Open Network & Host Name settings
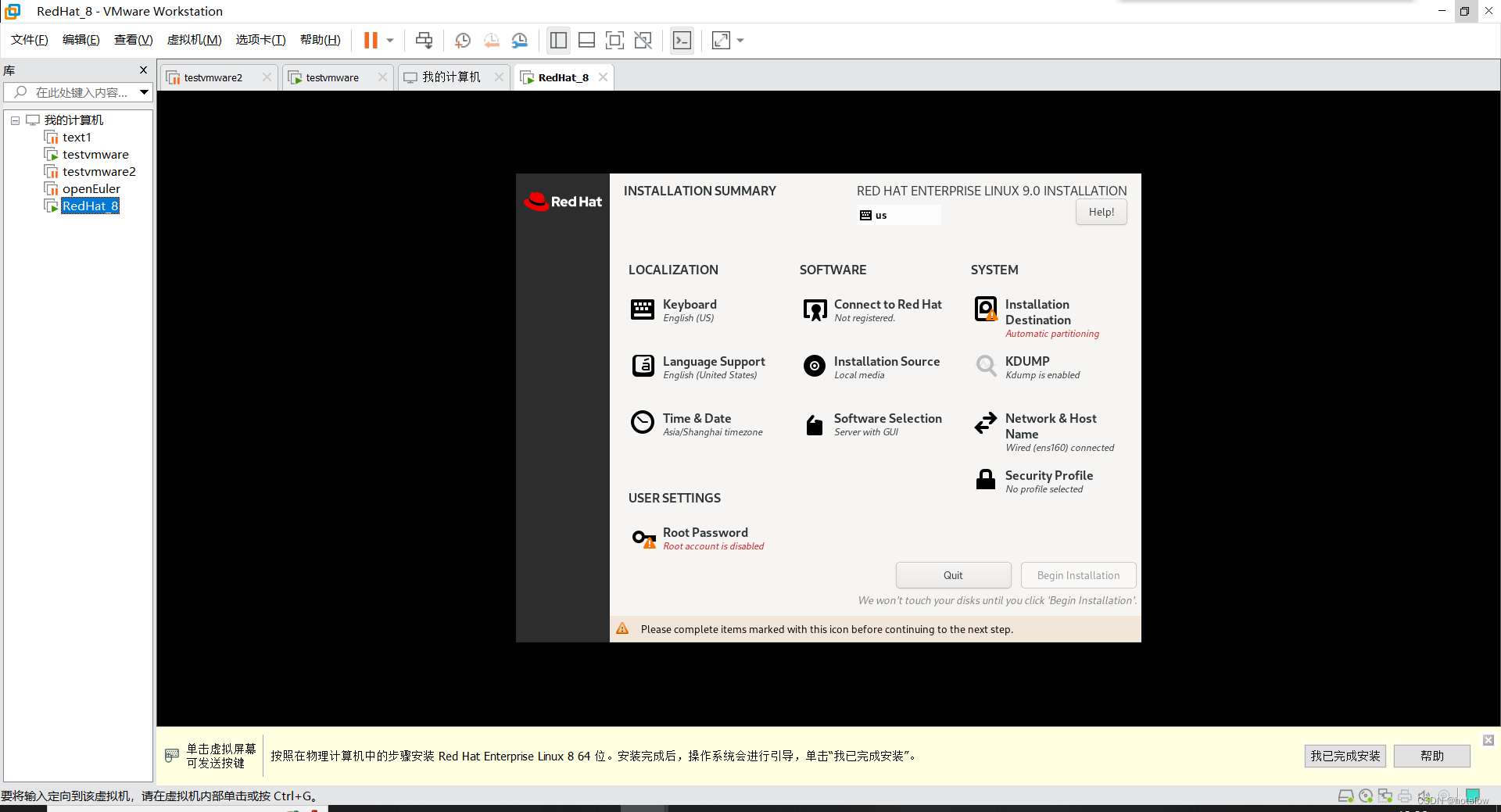The image size is (1501, 812). [1044, 431]
